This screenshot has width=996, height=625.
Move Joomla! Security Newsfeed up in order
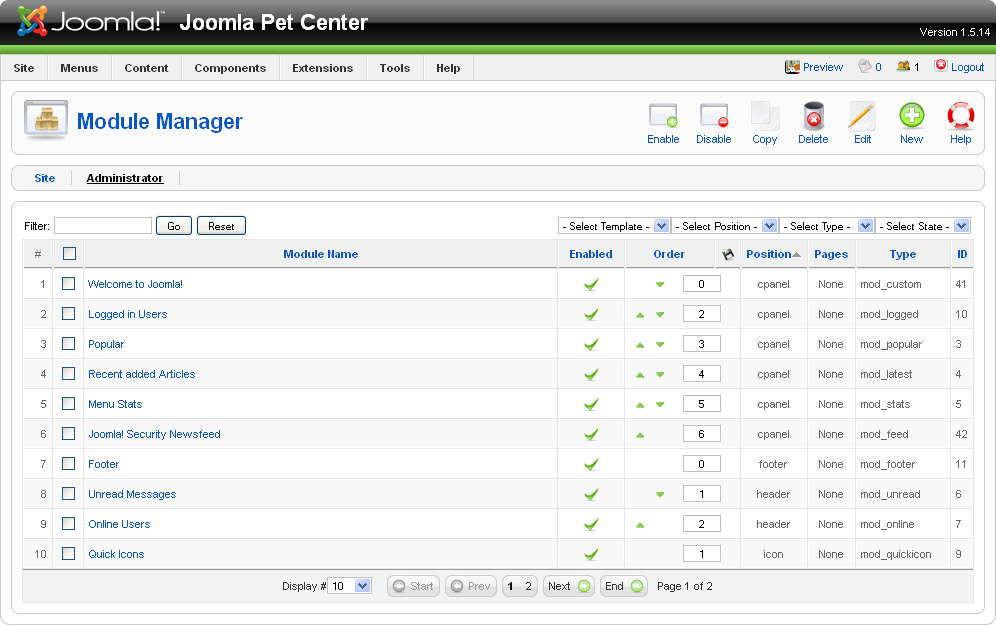[x=640, y=435]
